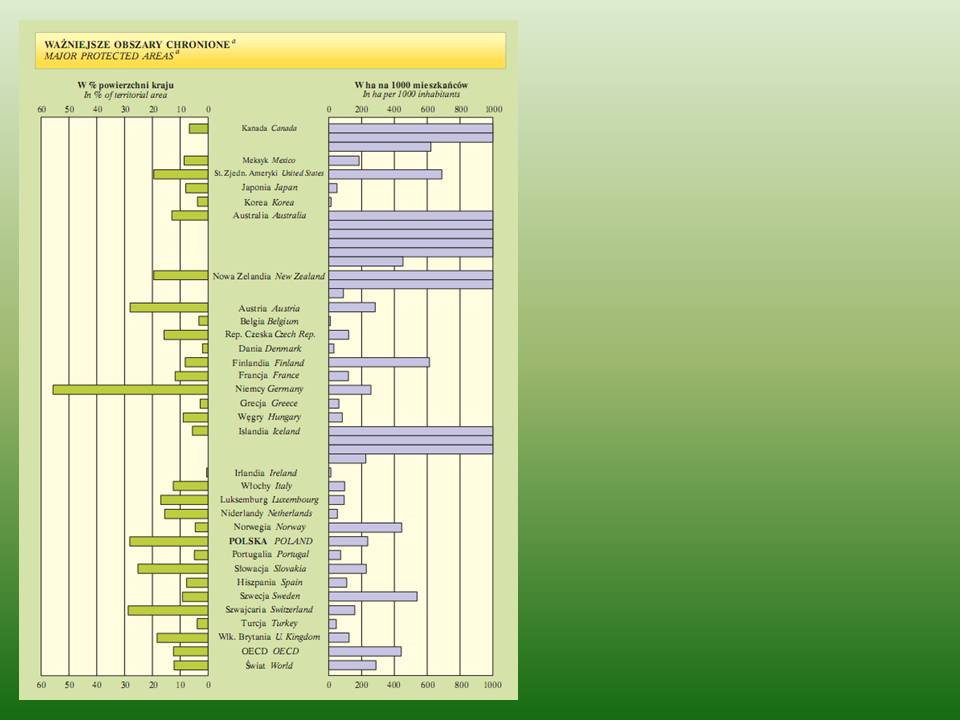Click the green bar for Austria
The image size is (960, 720).
coord(169,308)
